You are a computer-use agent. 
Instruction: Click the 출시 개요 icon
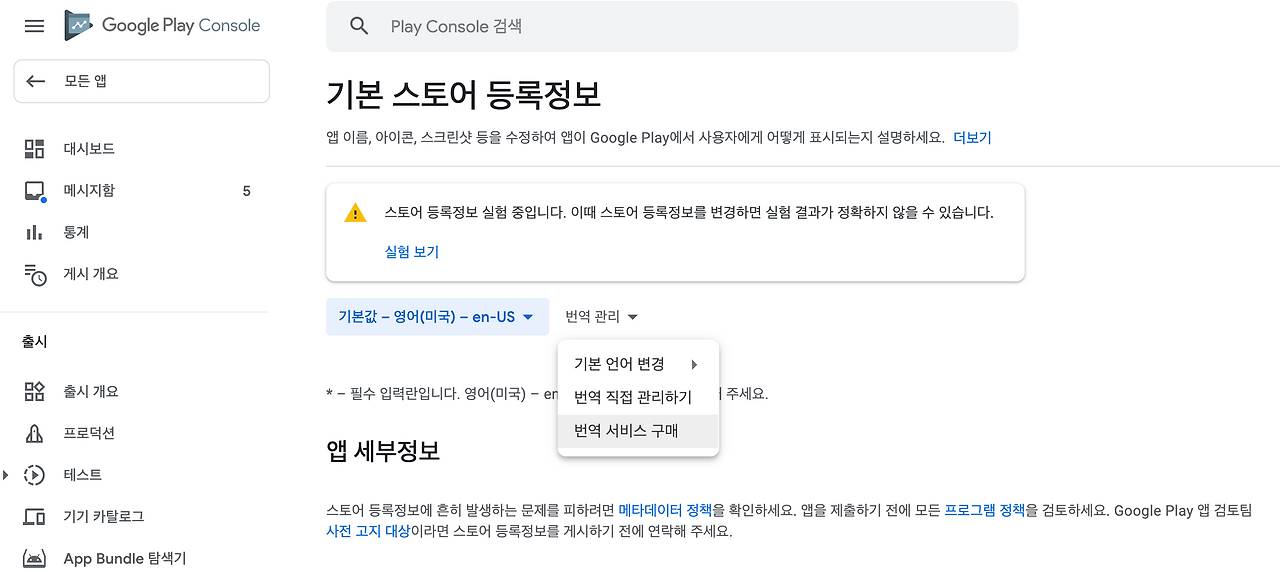34,392
